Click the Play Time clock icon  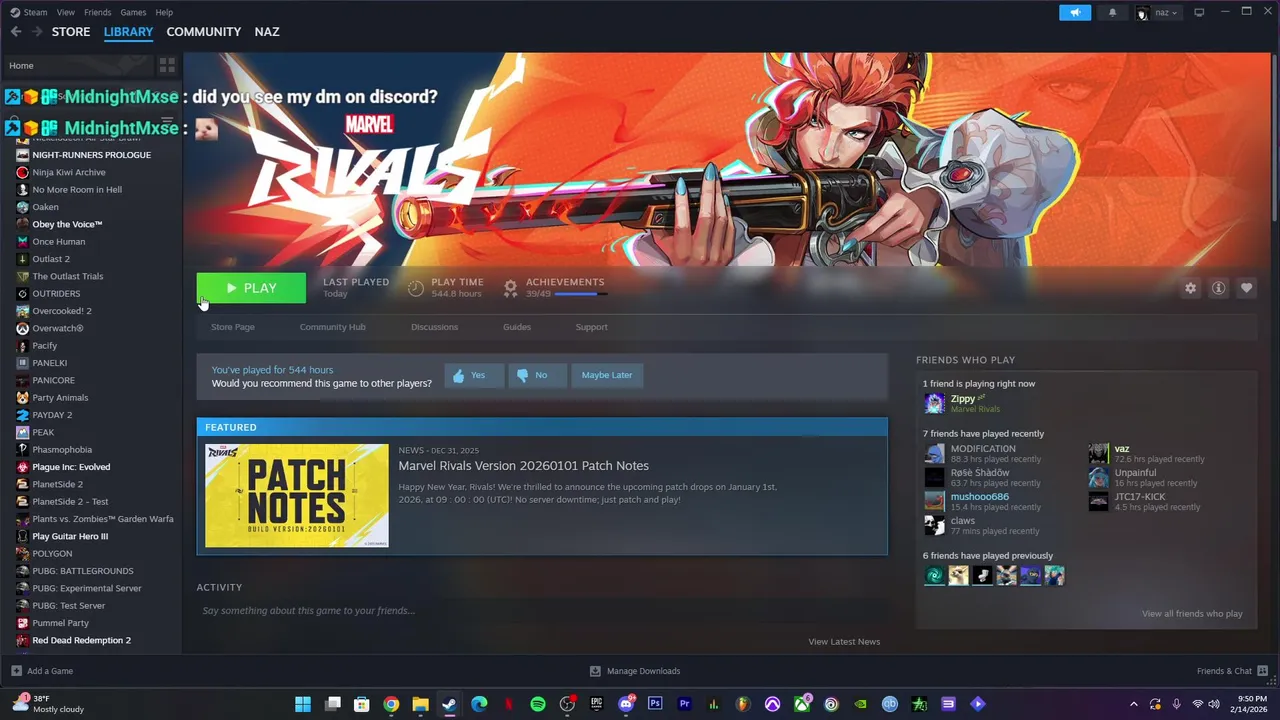coord(416,288)
